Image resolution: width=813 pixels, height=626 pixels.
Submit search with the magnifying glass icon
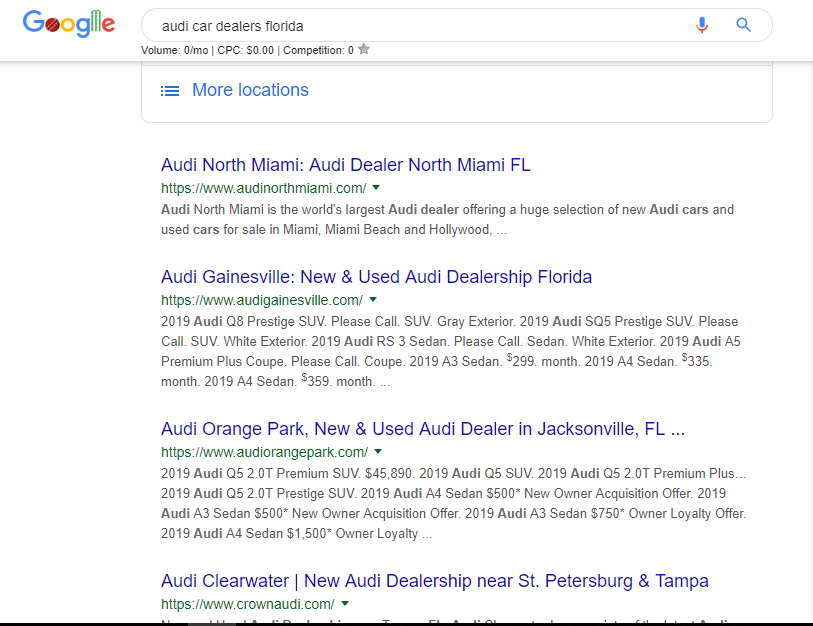pos(744,25)
